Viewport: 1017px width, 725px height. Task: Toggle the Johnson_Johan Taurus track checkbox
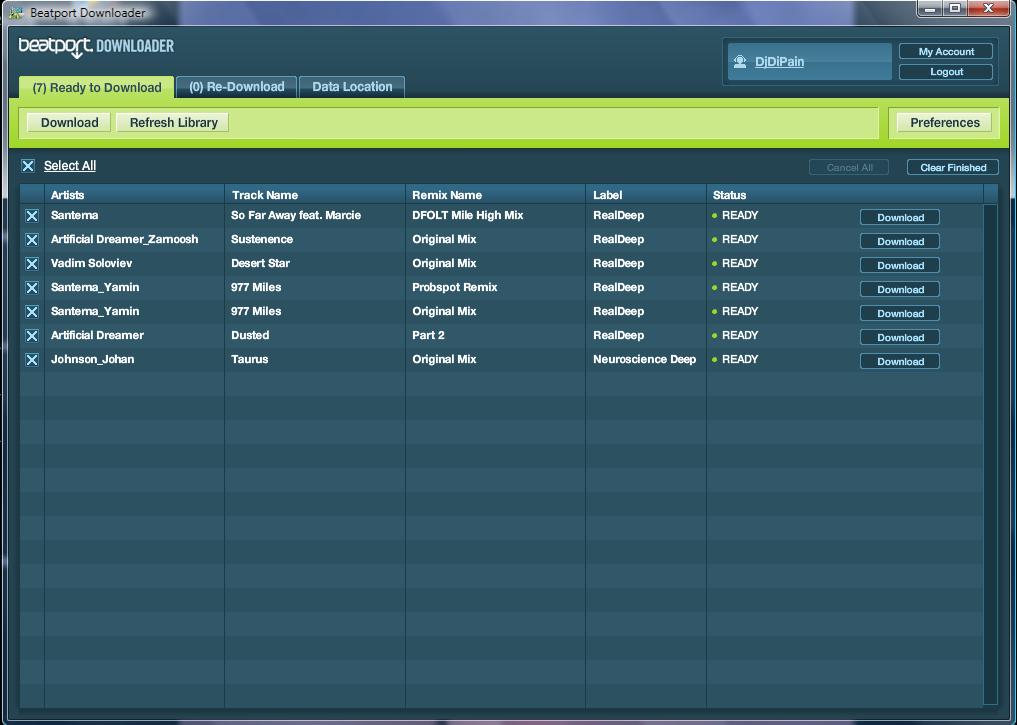[x=32, y=360]
